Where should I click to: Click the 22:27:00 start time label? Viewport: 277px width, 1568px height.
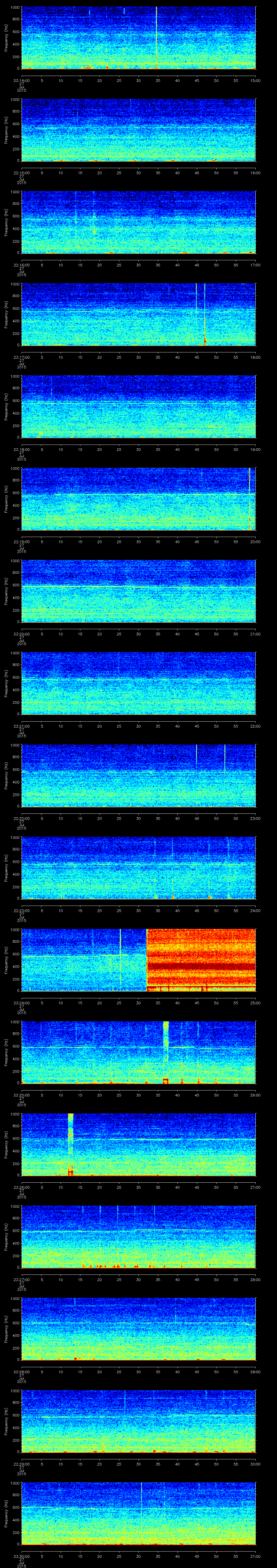pyautogui.click(x=21, y=1279)
